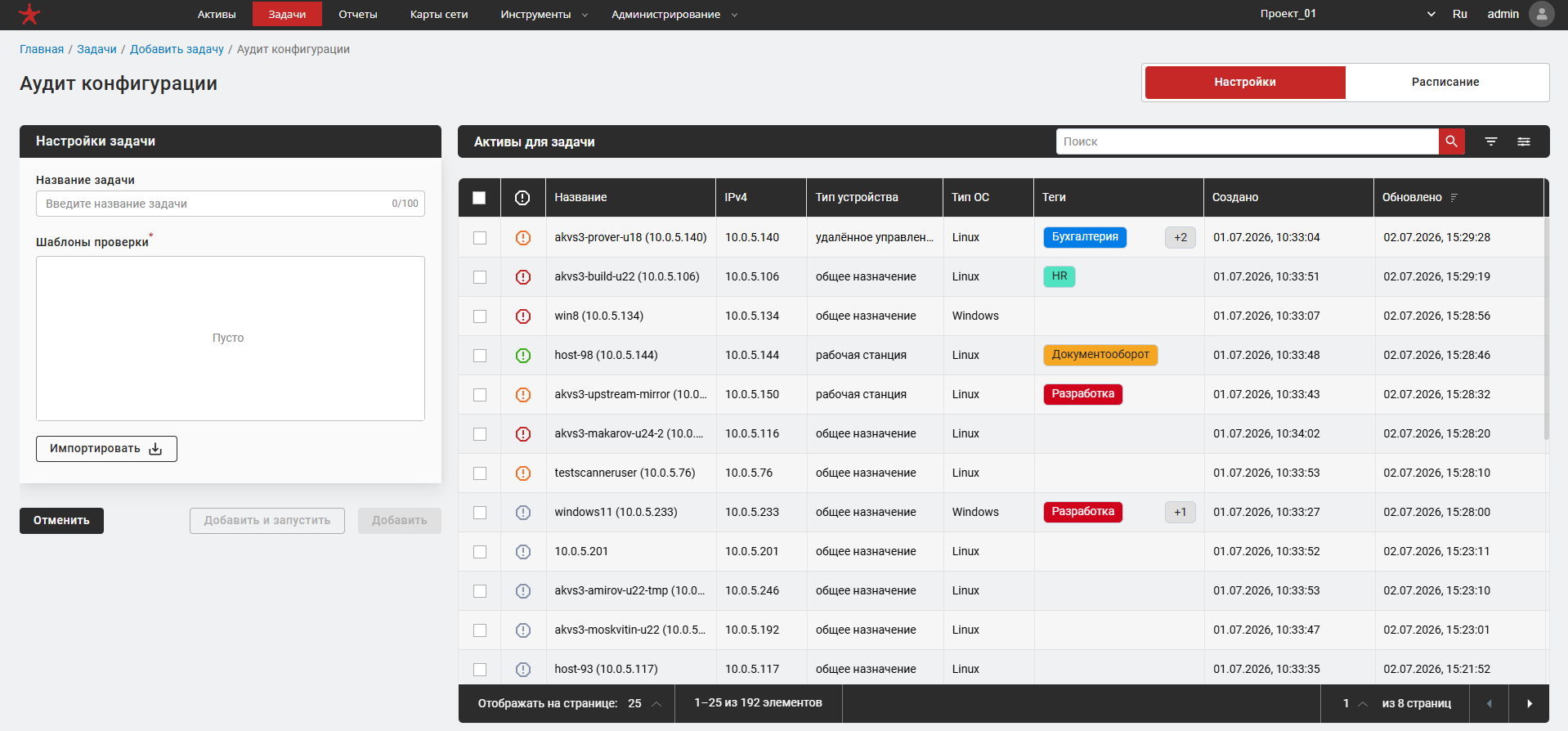Click status icon for akvs3-prover-u18 row

point(523,238)
